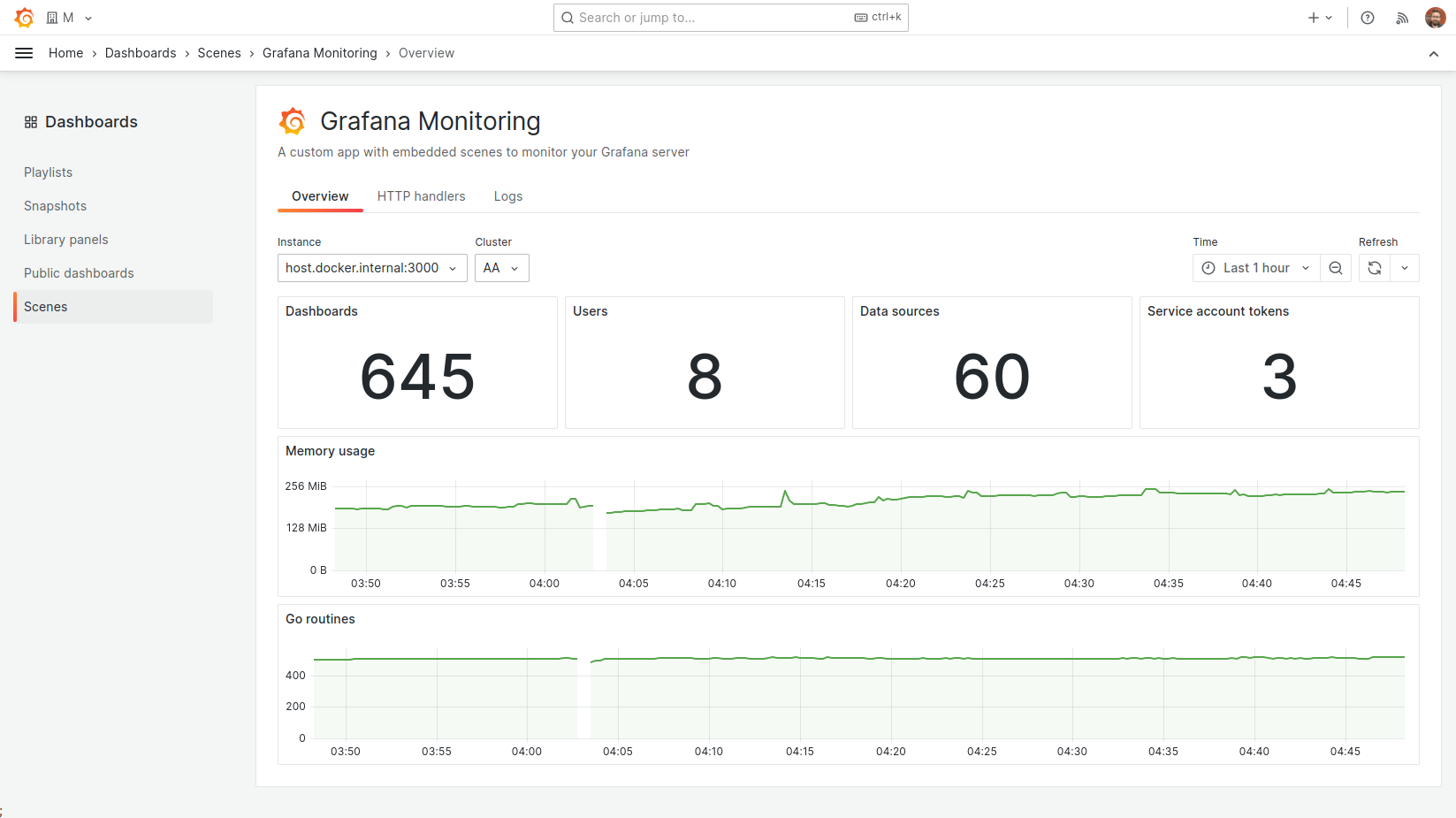Open the Last 1 hour time range picker

pyautogui.click(x=1255, y=267)
